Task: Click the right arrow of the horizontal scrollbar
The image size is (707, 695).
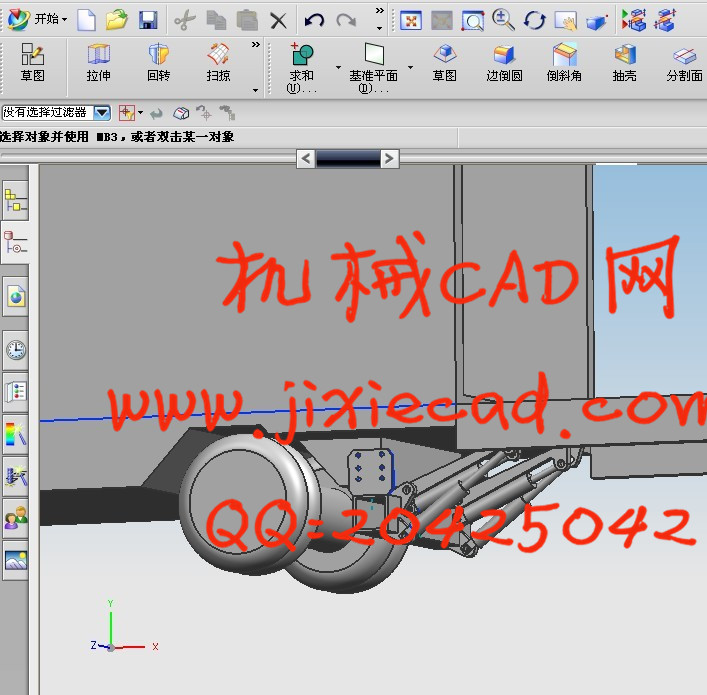Action: (x=389, y=158)
